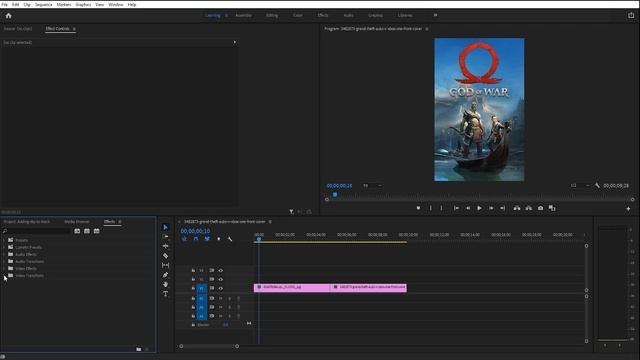Select the Type tool
Screen dimensions: 640x360
pyautogui.click(x=165, y=294)
